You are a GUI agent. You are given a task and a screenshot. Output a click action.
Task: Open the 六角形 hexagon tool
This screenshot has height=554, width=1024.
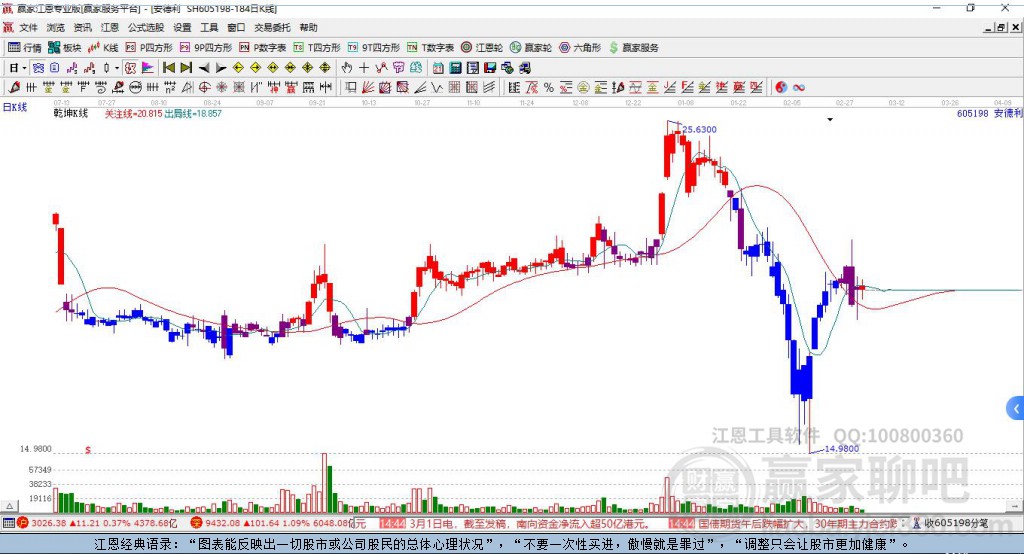[580, 48]
